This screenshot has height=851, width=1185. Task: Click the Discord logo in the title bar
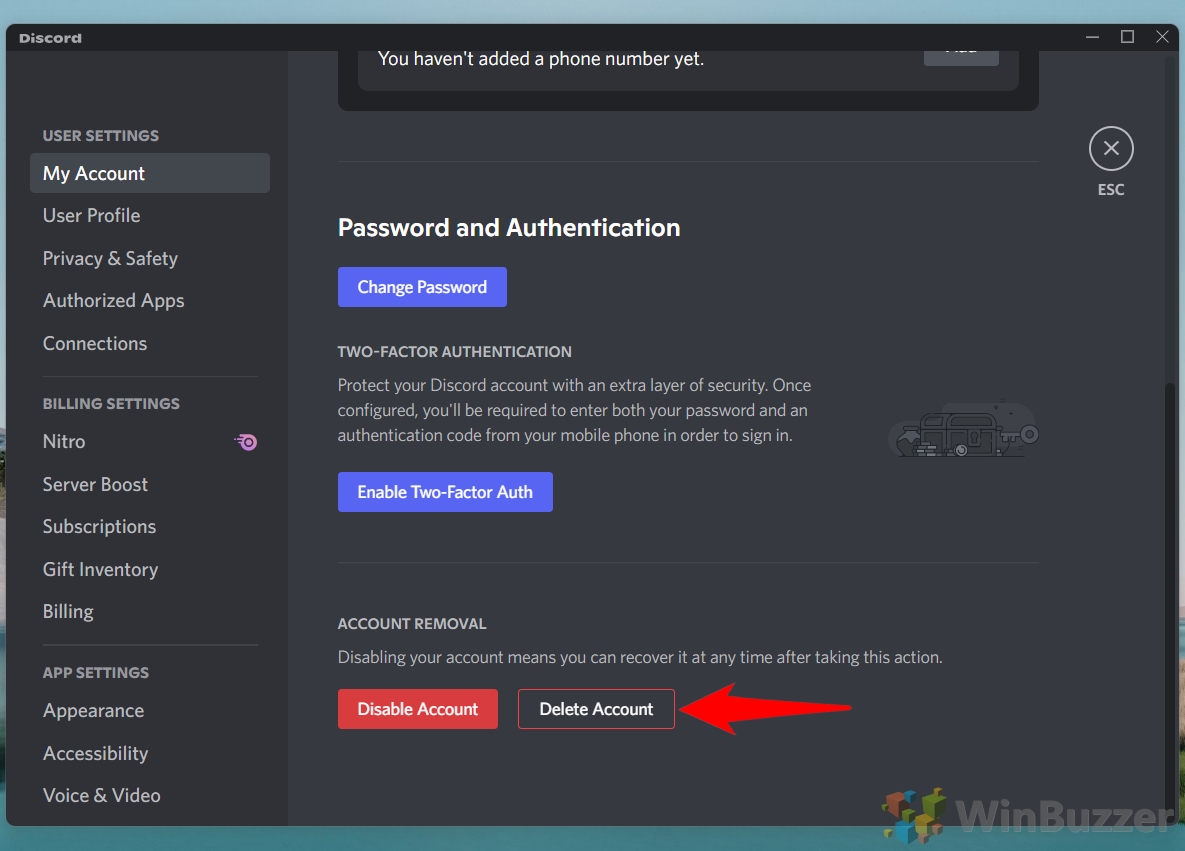48,38
